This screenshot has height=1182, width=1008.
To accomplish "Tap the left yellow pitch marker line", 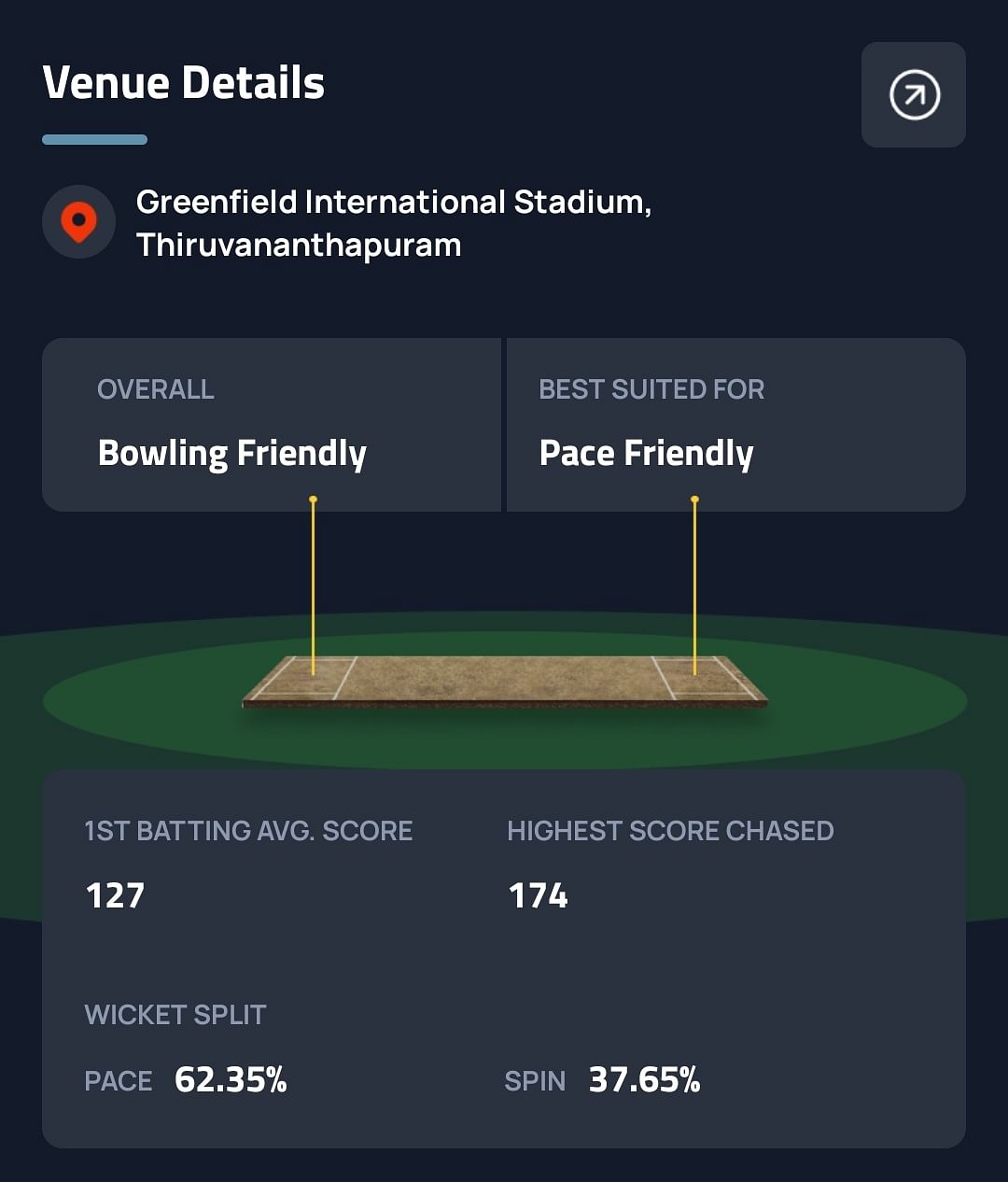I will [x=314, y=584].
